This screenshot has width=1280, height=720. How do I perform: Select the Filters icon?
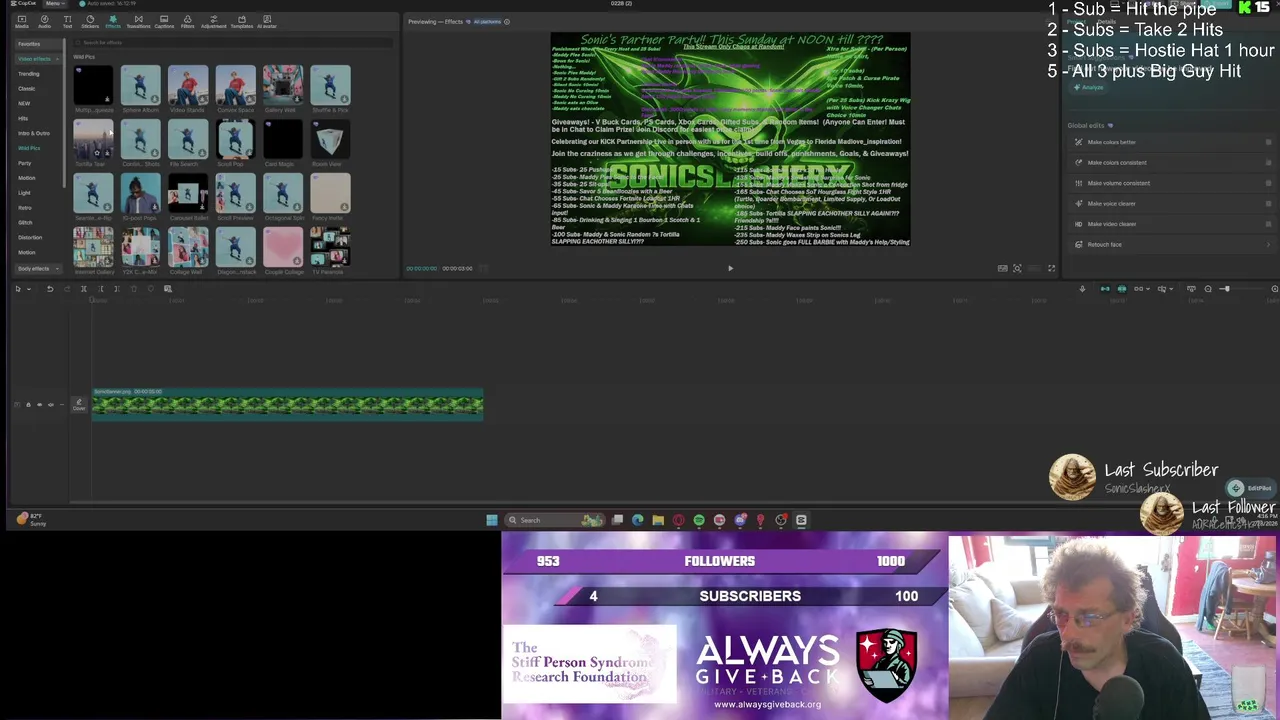(187, 21)
